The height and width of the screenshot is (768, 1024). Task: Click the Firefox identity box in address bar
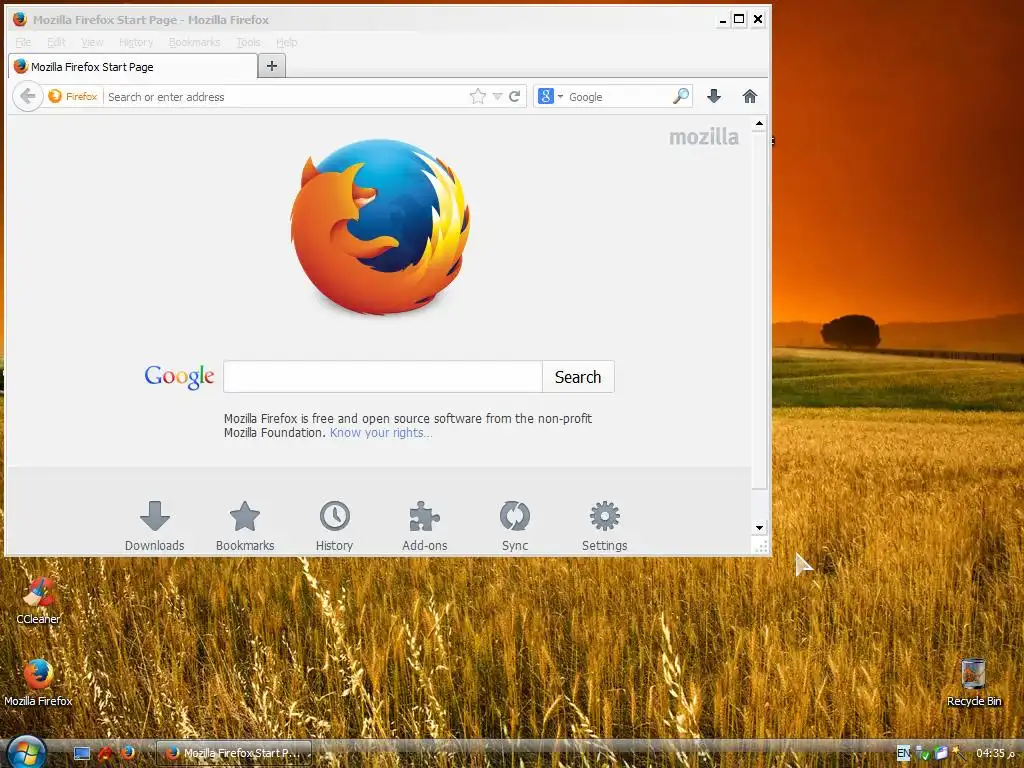[x=73, y=97]
